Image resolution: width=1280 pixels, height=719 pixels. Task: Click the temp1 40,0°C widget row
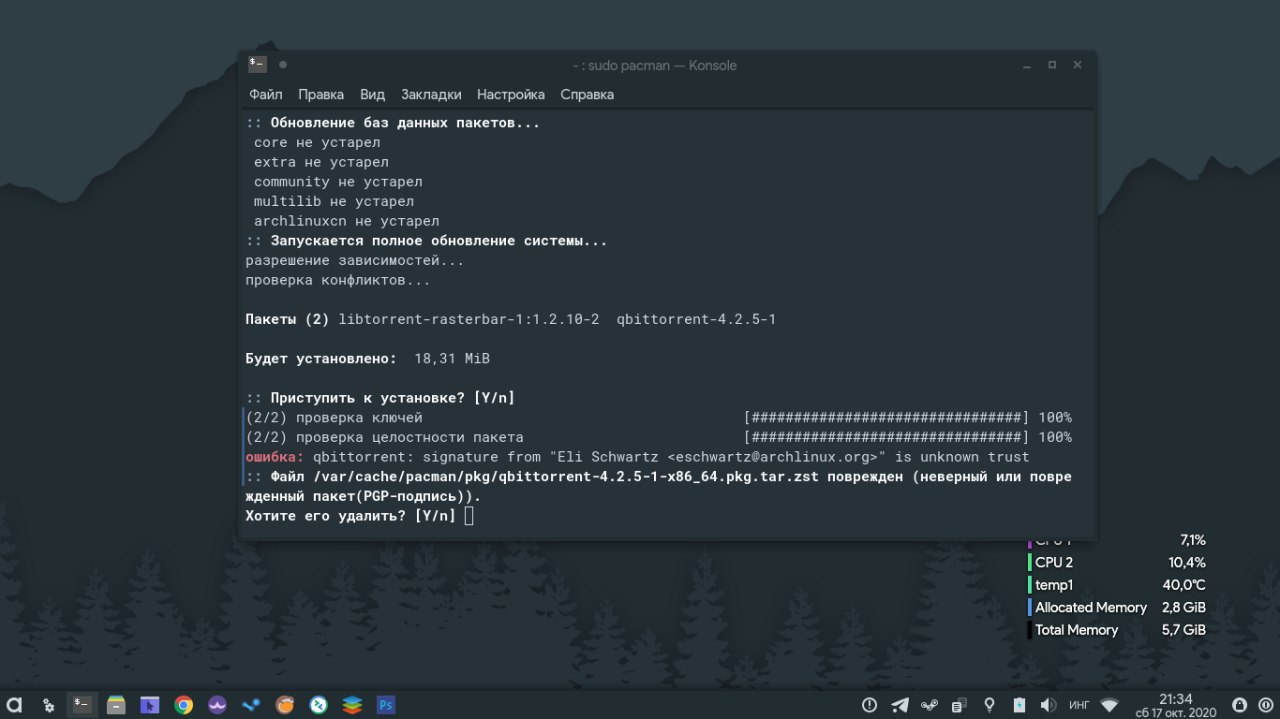(1117, 585)
